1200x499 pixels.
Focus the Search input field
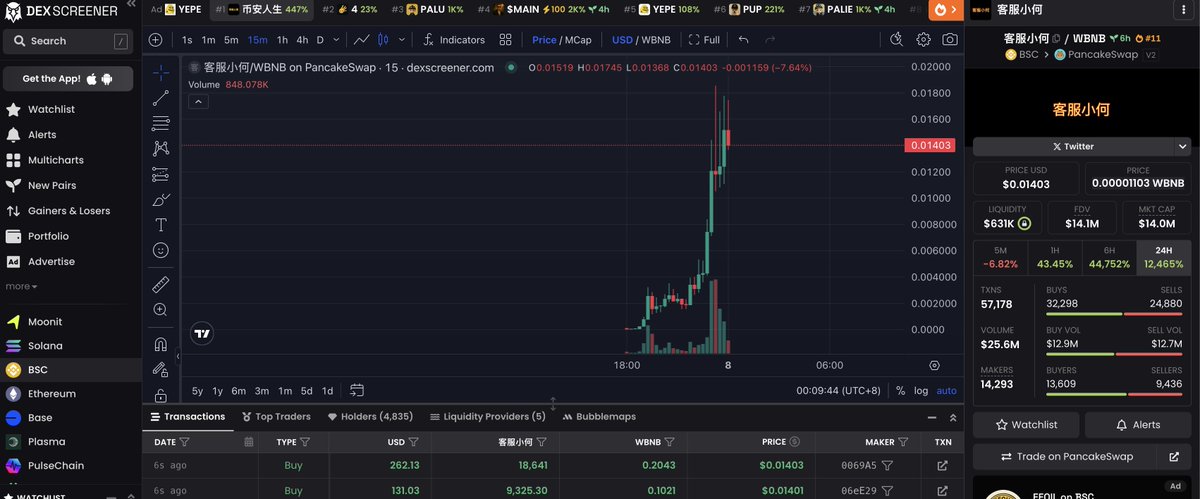[68, 41]
